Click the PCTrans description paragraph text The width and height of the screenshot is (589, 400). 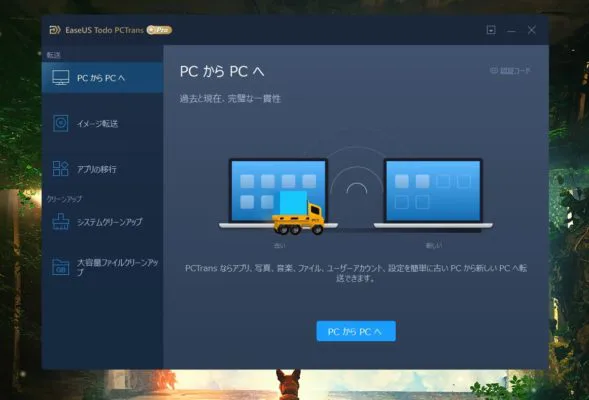pos(356,273)
